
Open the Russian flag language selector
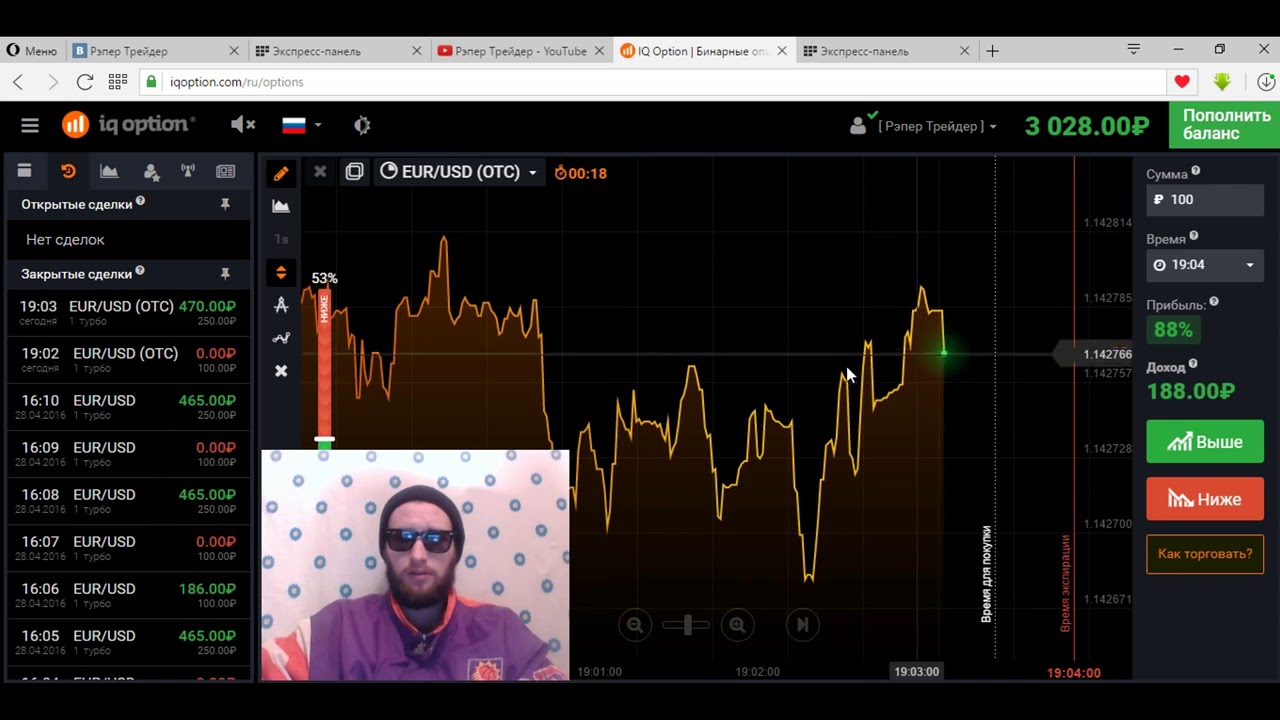pyautogui.click(x=300, y=125)
